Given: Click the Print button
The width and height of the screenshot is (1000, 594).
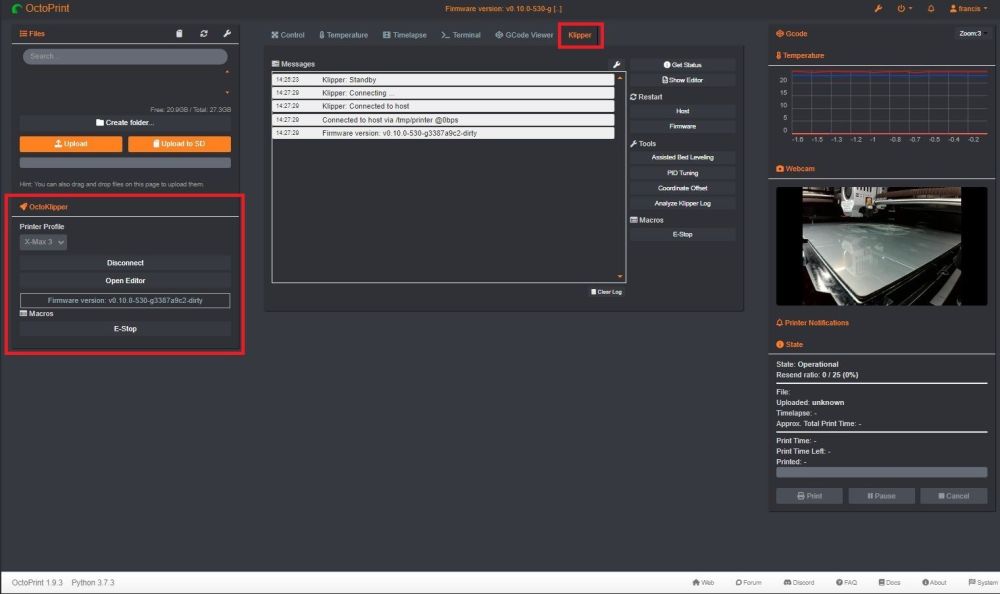Looking at the screenshot, I should tap(809, 496).
